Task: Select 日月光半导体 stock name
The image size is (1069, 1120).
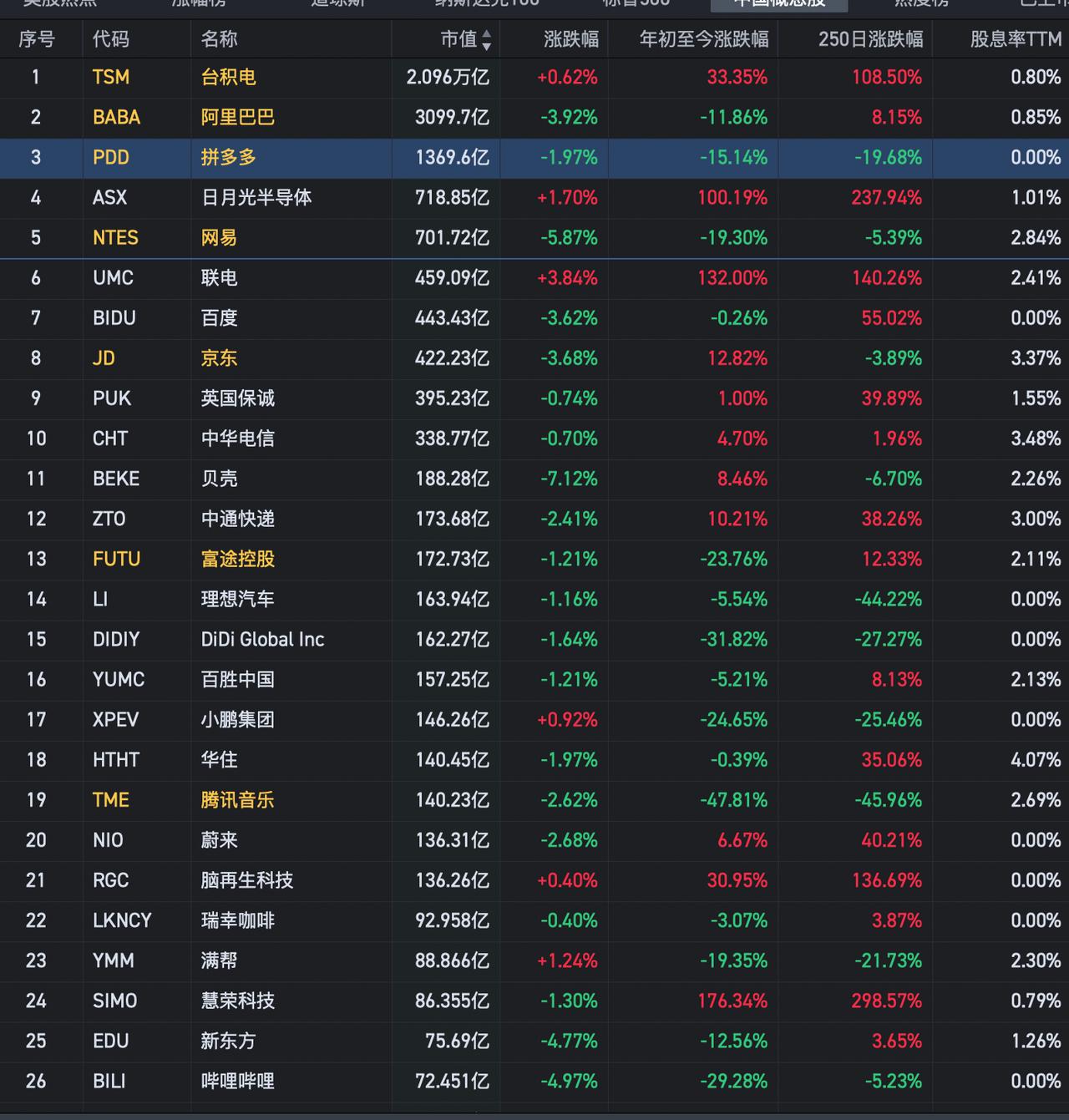Action: pos(256,197)
